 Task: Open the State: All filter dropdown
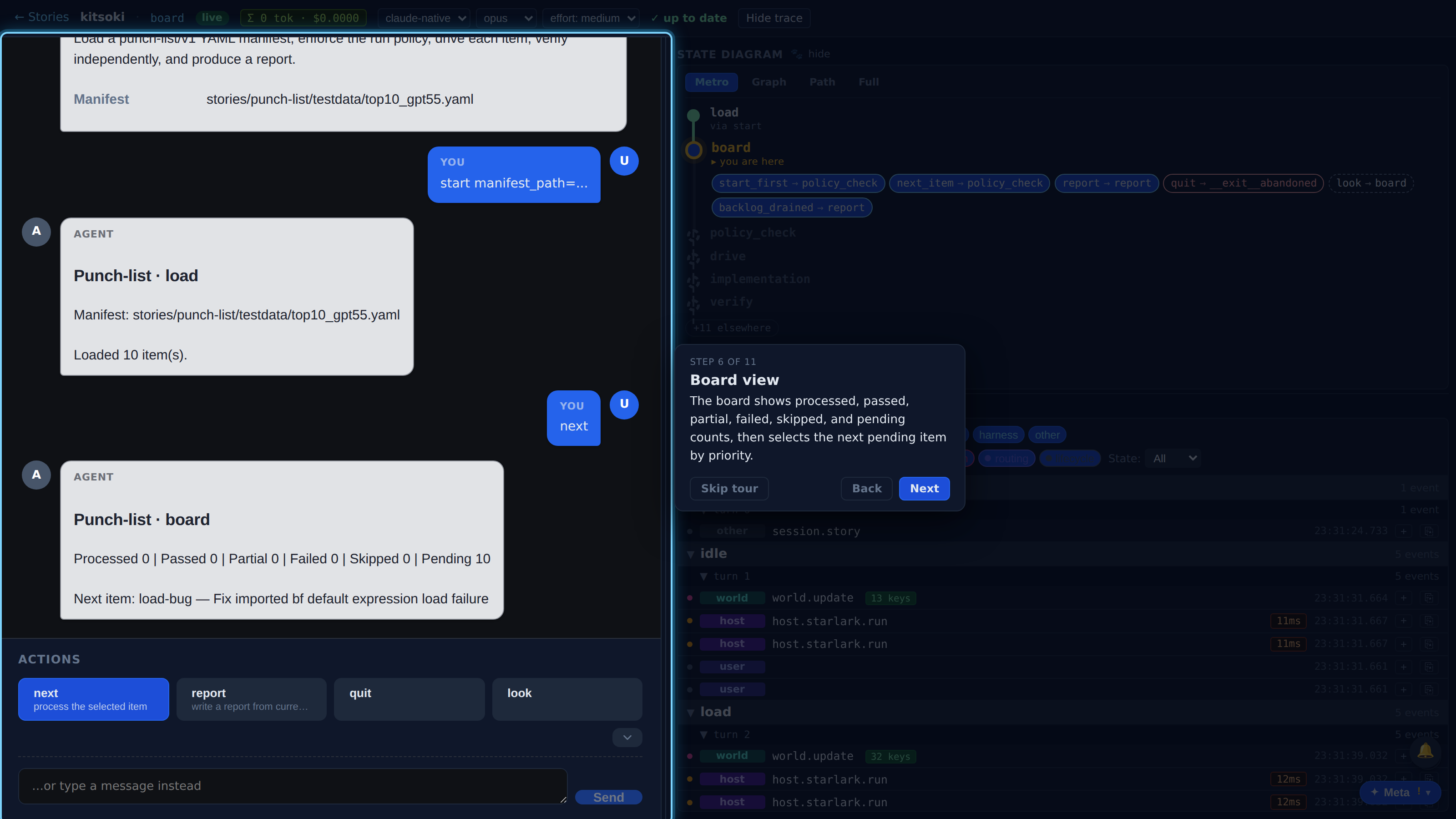1173,458
